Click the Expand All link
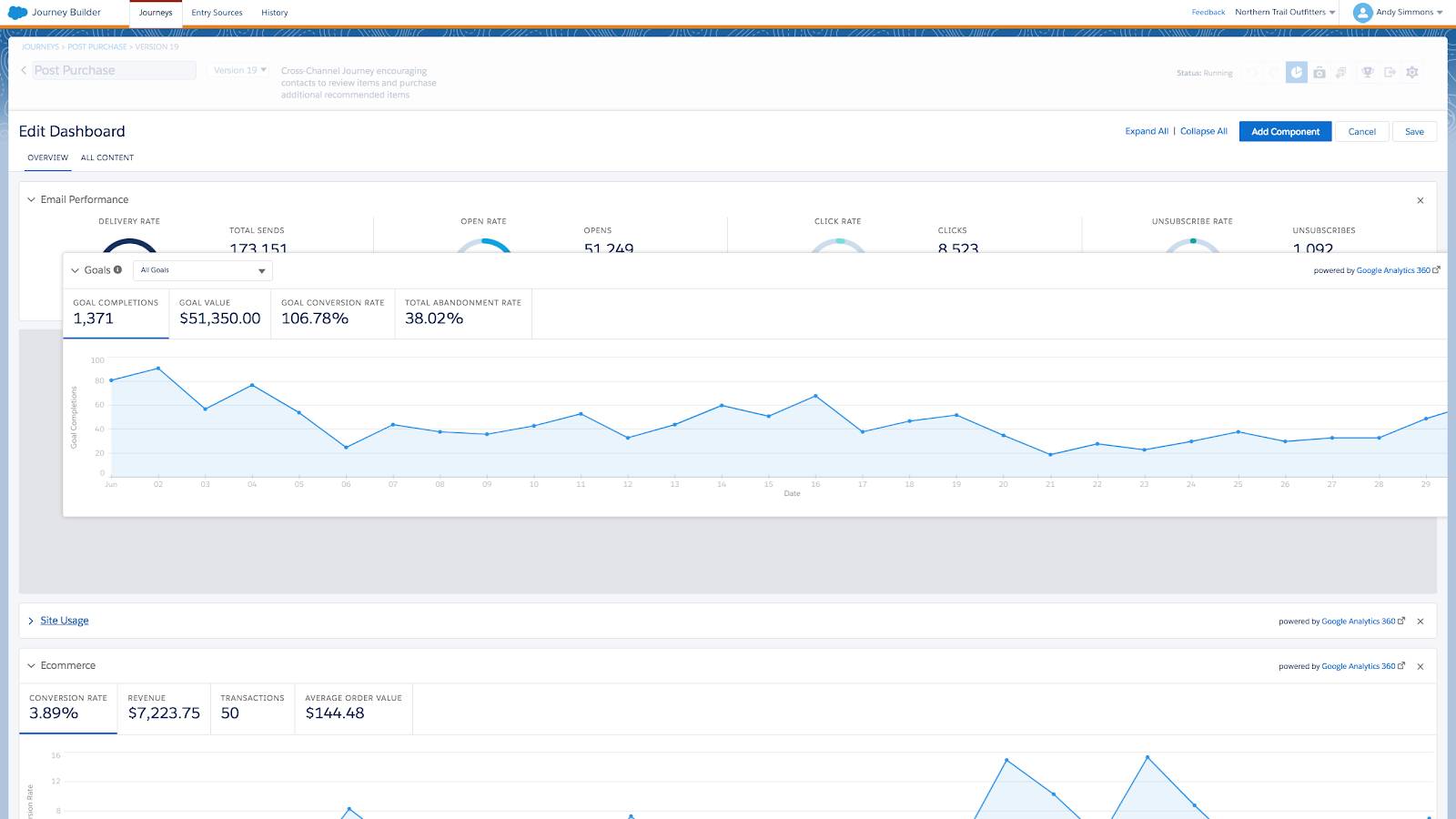Image resolution: width=1456 pixels, height=819 pixels. (1147, 132)
